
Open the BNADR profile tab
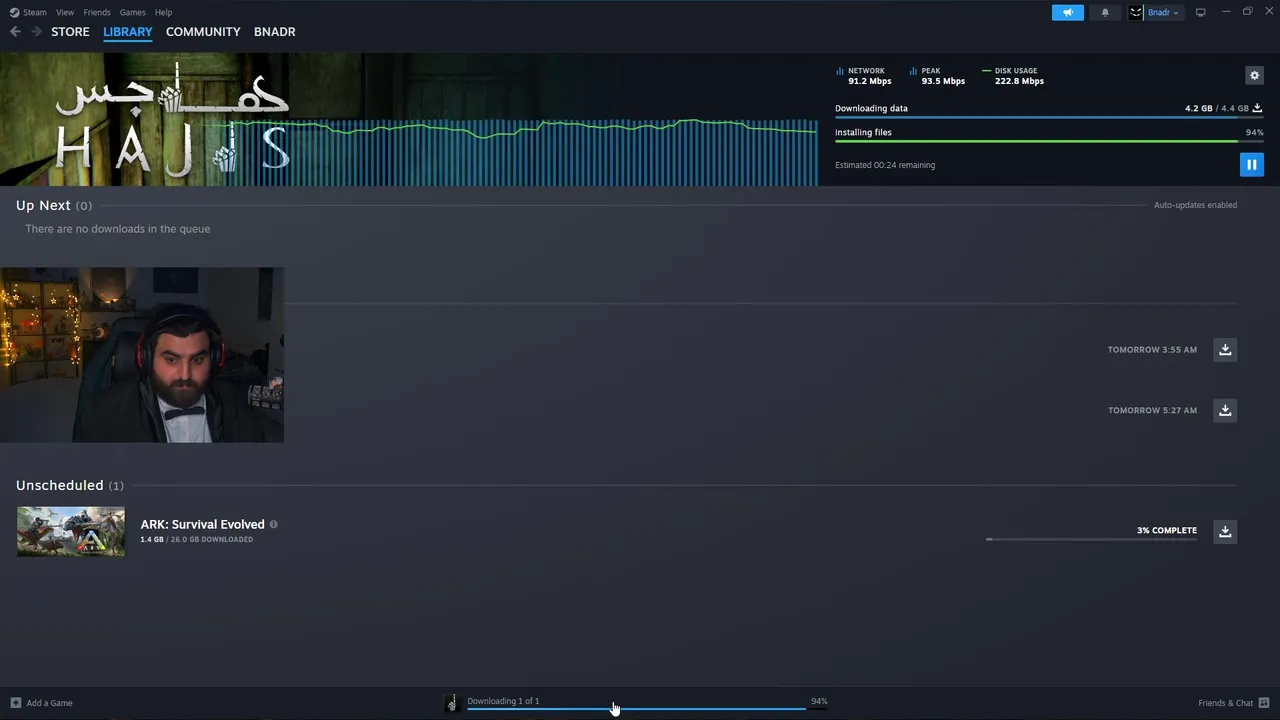coord(274,32)
